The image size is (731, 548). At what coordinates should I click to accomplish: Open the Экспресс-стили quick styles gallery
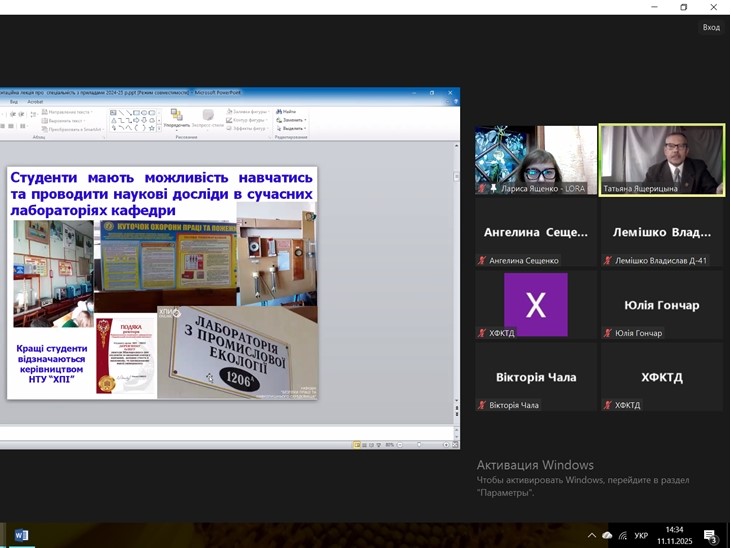pyautogui.click(x=208, y=119)
